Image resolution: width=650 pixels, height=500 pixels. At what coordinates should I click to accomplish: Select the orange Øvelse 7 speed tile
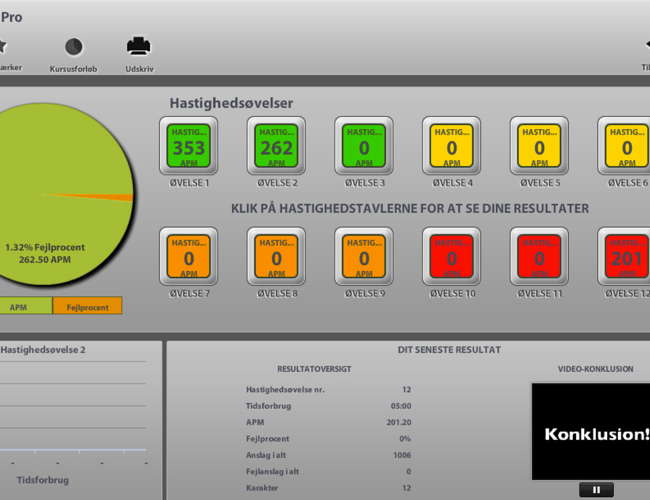[x=189, y=256]
